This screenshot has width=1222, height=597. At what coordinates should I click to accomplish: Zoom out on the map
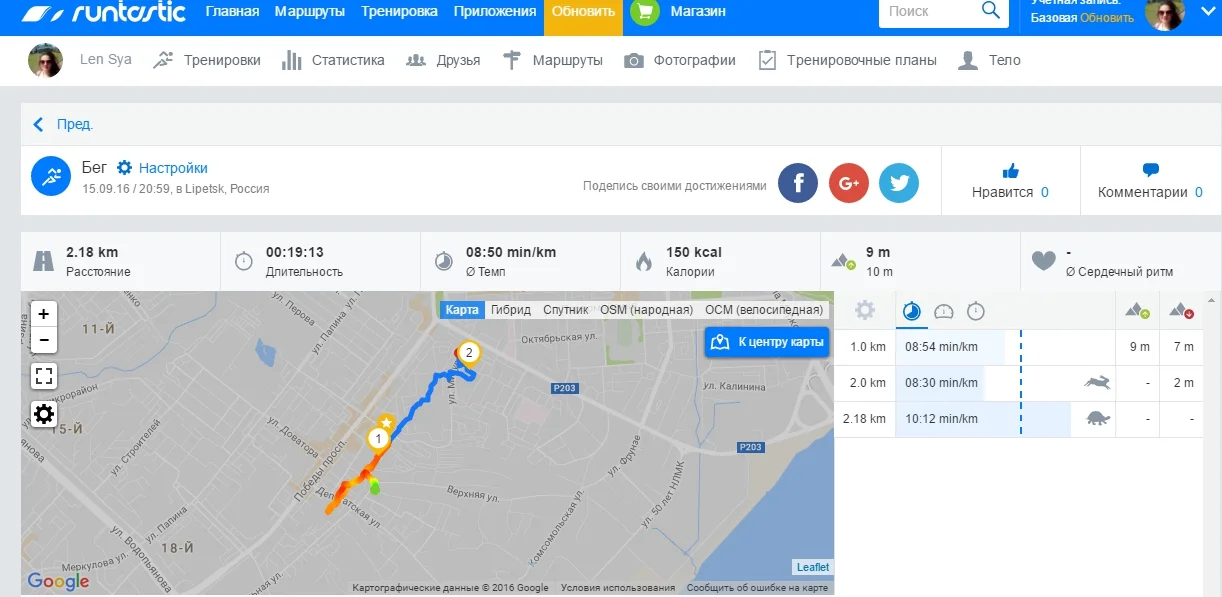click(x=44, y=340)
